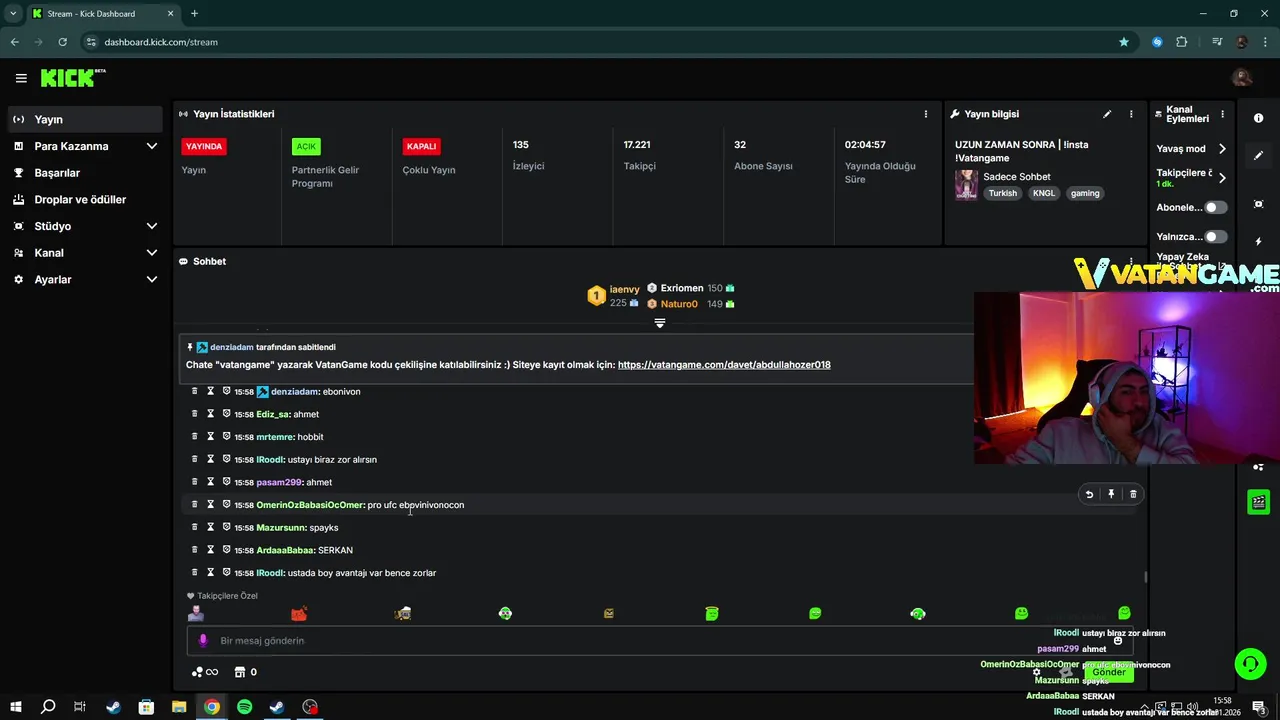The image size is (1280, 720).
Task: Click the YAYINDA status badge
Action: click(x=204, y=146)
